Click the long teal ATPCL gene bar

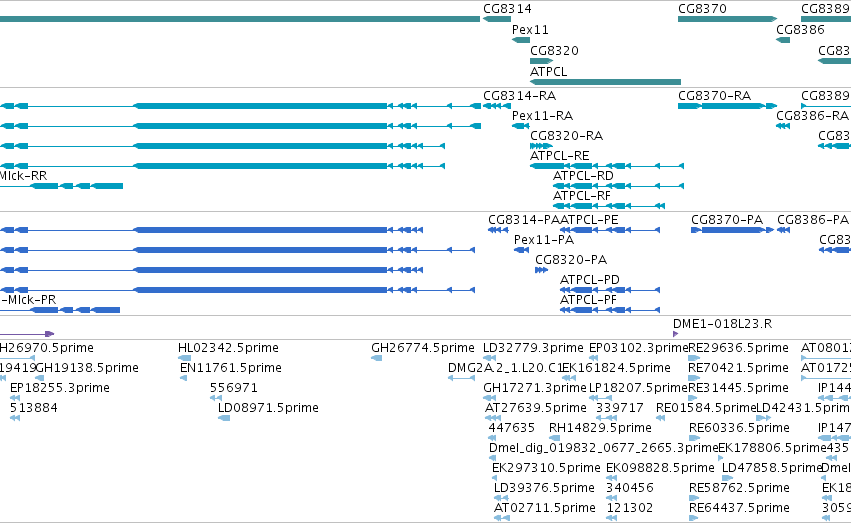coord(605,82)
